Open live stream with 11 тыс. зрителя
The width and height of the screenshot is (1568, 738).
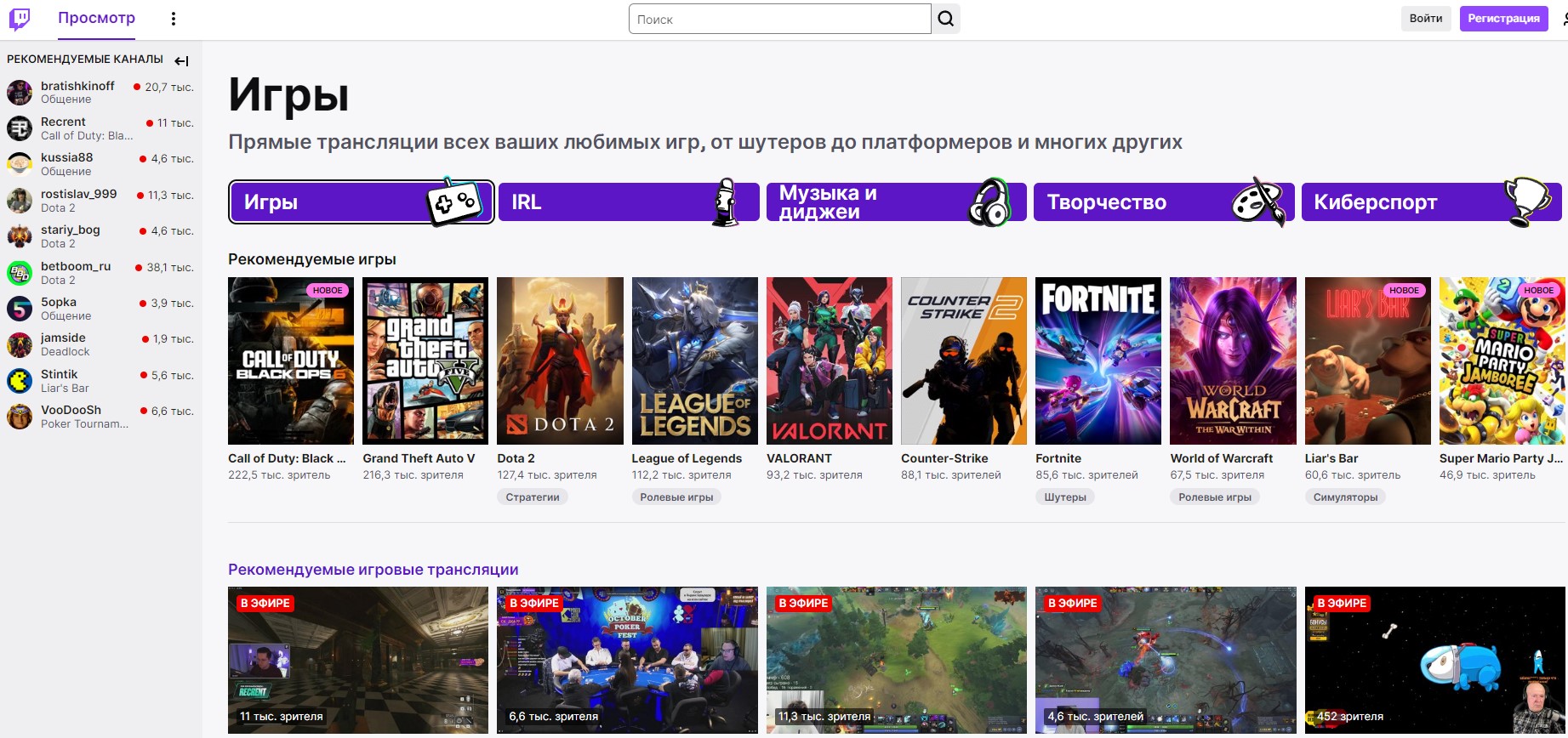[358, 661]
